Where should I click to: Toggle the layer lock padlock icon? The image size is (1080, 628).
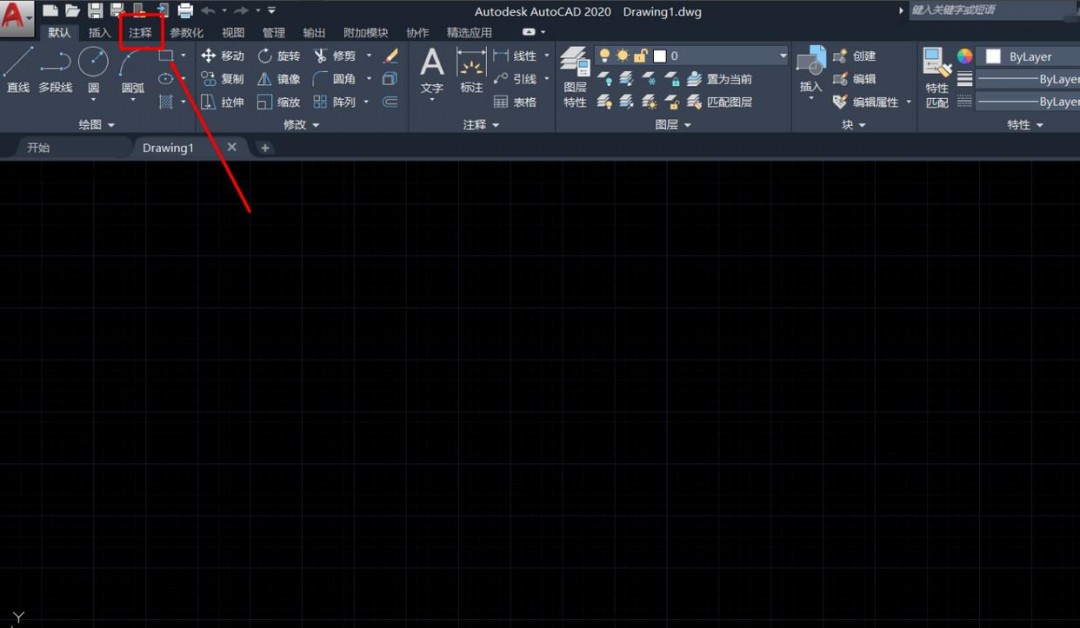click(638, 55)
